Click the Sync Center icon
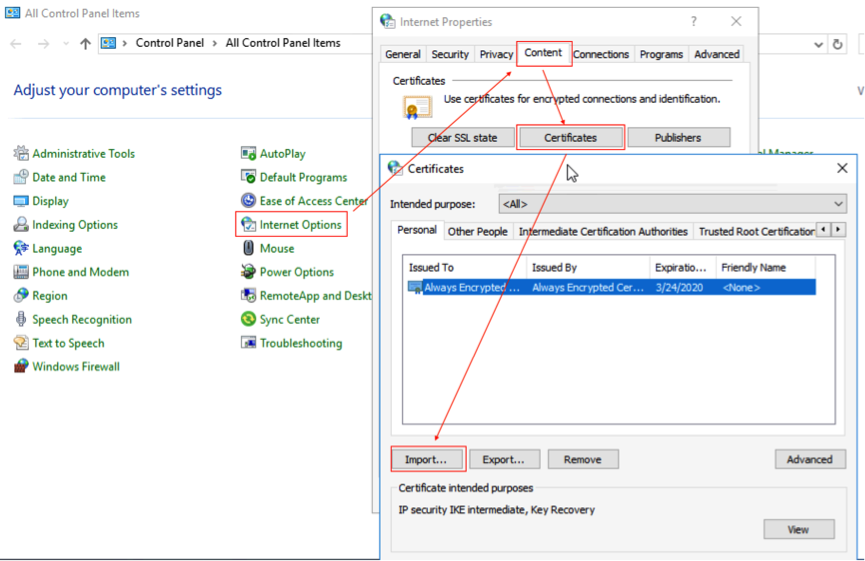This screenshot has height=561, width=865. point(249,320)
